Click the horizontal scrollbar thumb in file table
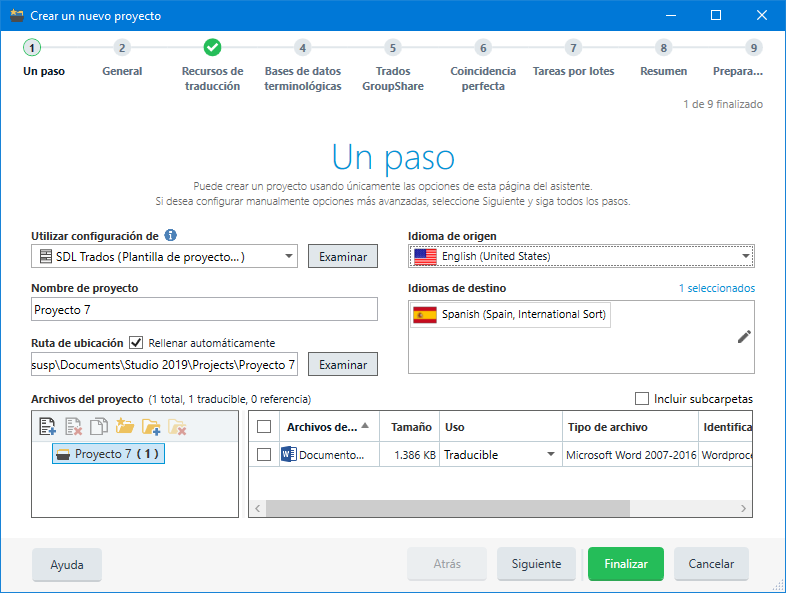The image size is (786, 593). [448, 508]
